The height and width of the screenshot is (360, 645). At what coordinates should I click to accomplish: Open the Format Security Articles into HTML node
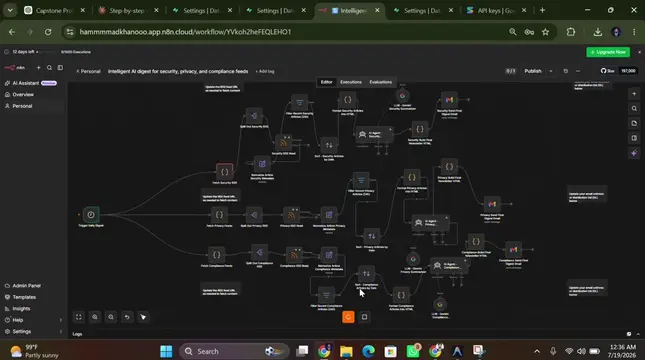coord(348,100)
